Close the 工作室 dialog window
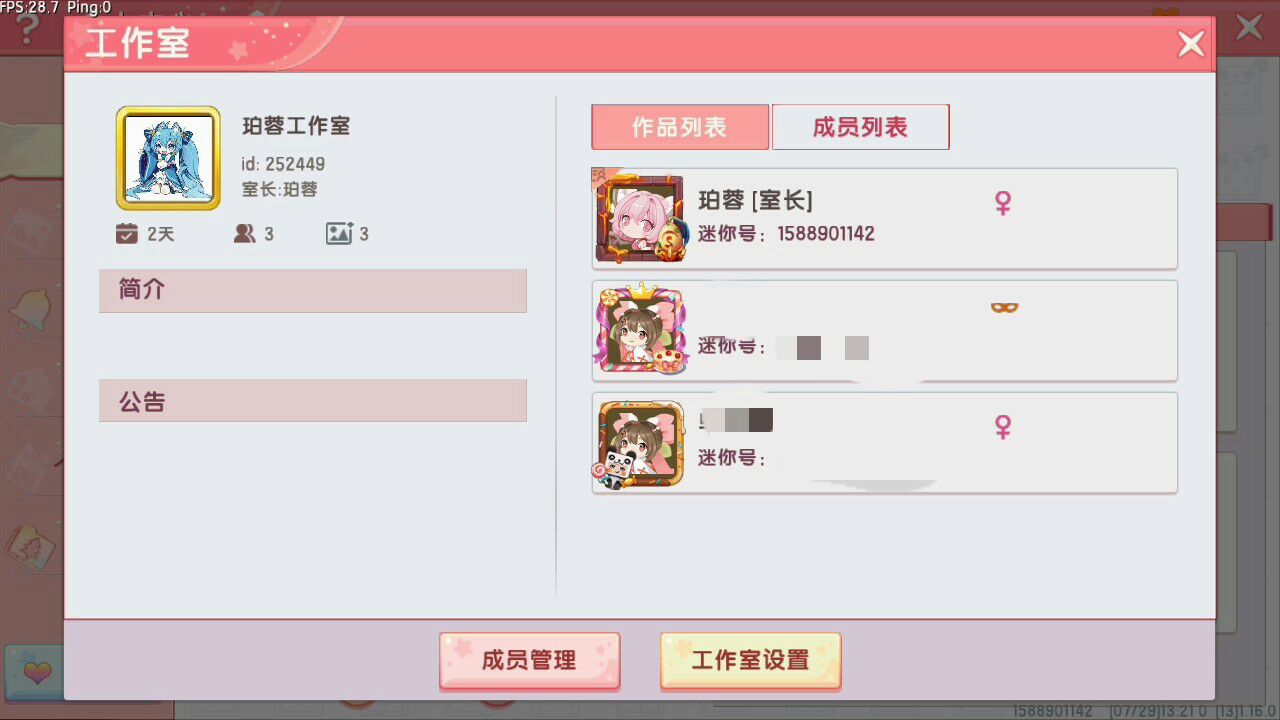The height and width of the screenshot is (720, 1280). (1190, 44)
